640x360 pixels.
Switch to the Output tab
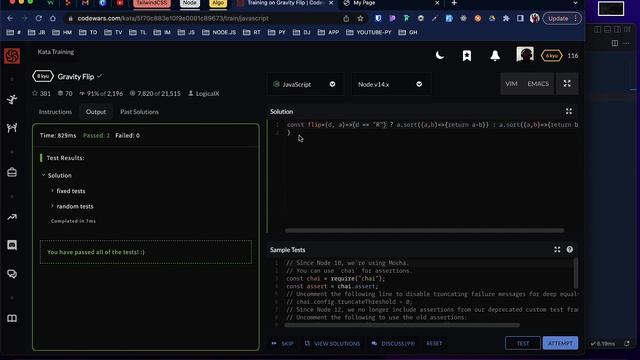coord(96,112)
